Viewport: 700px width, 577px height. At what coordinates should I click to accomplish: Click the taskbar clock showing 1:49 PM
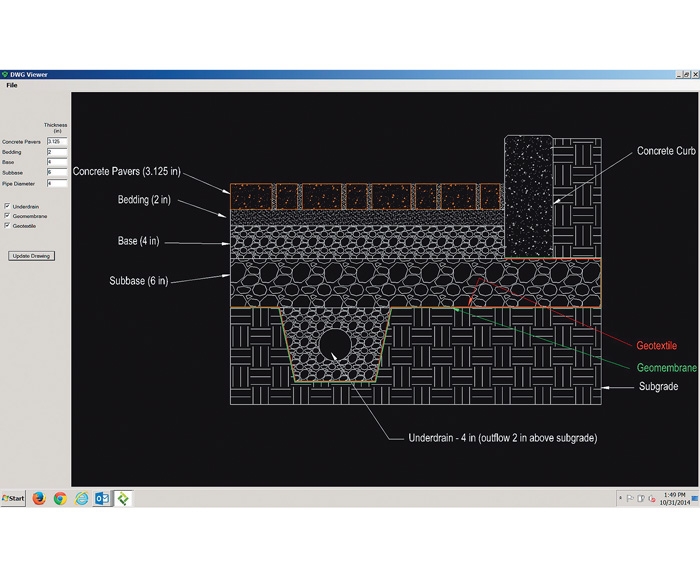click(675, 498)
